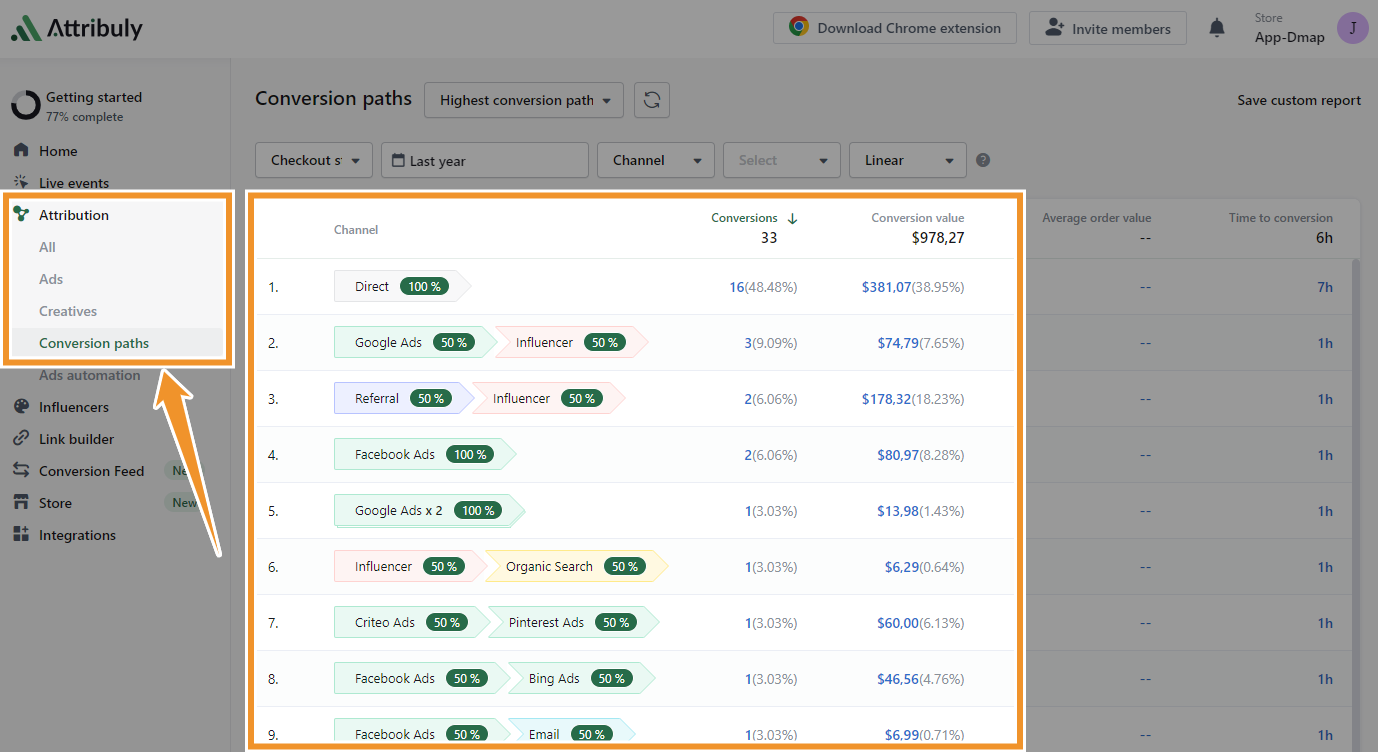
Task: Open Highest conversion path dropdown
Action: 524,100
